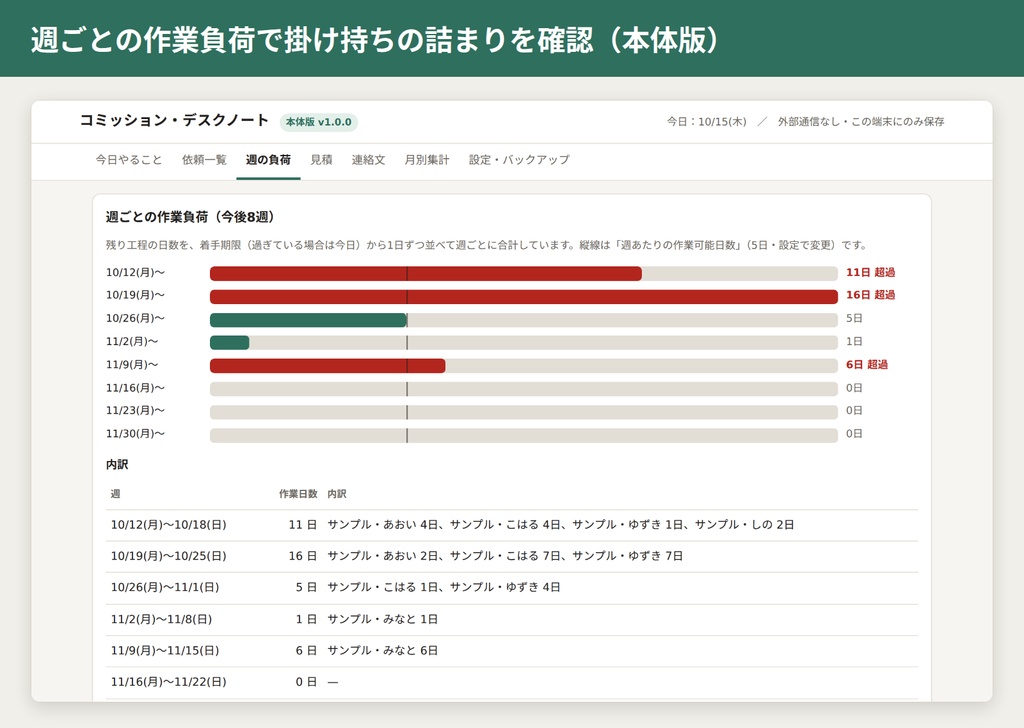Screen dimensions: 1024x728
Task: Click the サンプル・みなと 6日 breakdown cell
Action: (x=383, y=651)
